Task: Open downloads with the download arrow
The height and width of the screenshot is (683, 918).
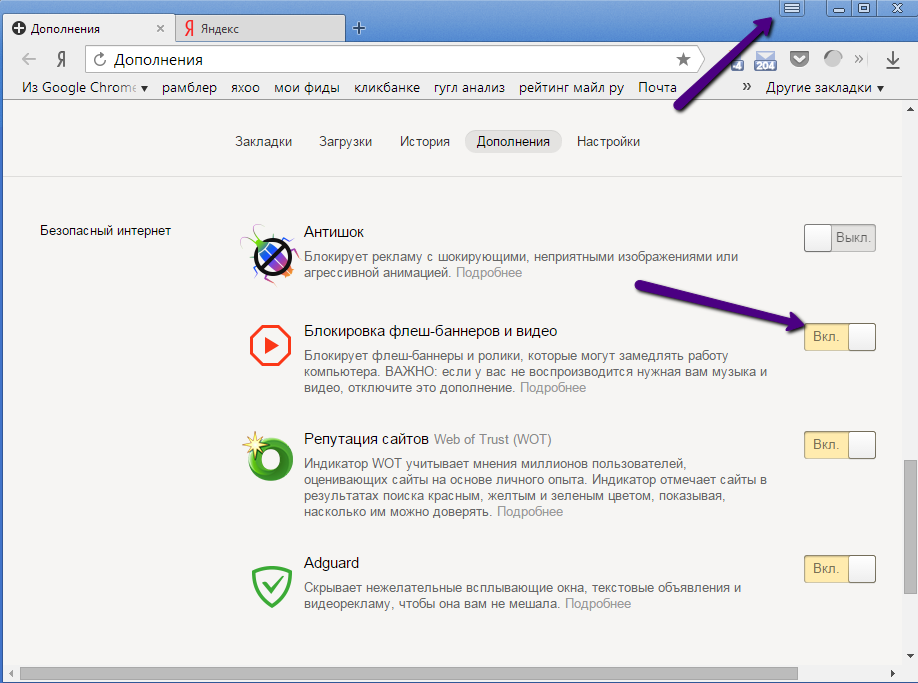Action: click(892, 60)
